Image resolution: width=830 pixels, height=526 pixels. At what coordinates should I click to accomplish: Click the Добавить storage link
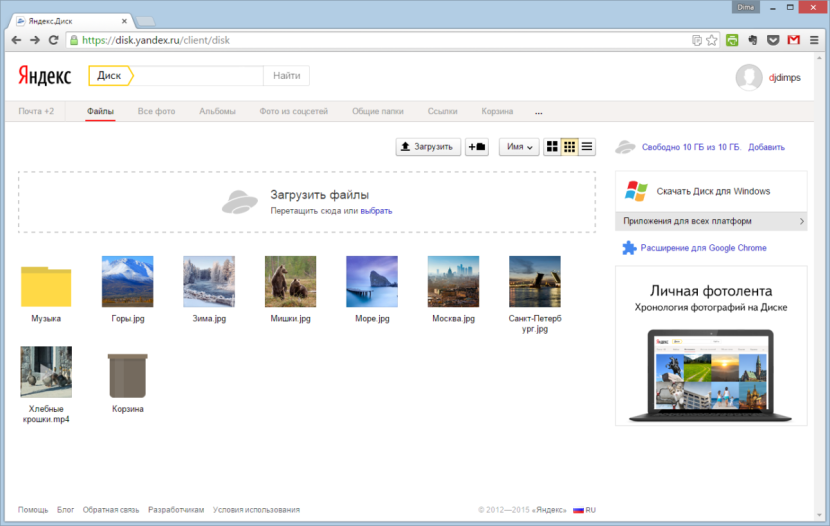766,147
